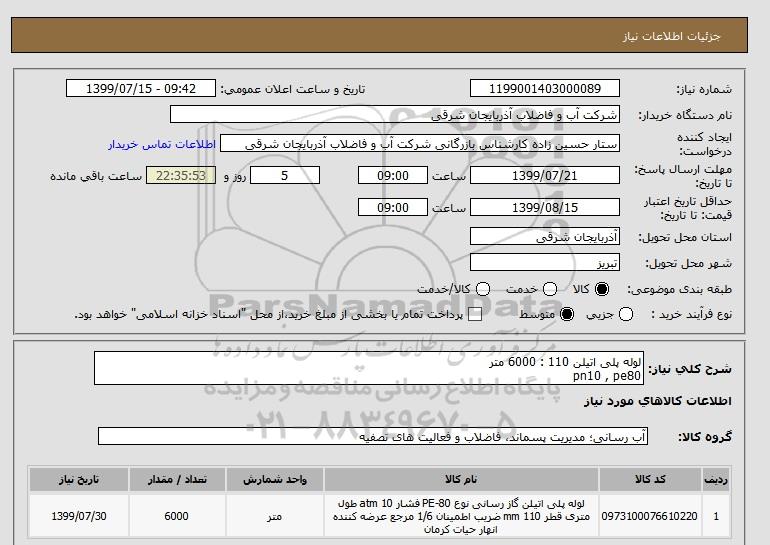Screen dimensions: 770x545
Task: Click the شماره نیاز field 1199001403000089
Action: 545,88
